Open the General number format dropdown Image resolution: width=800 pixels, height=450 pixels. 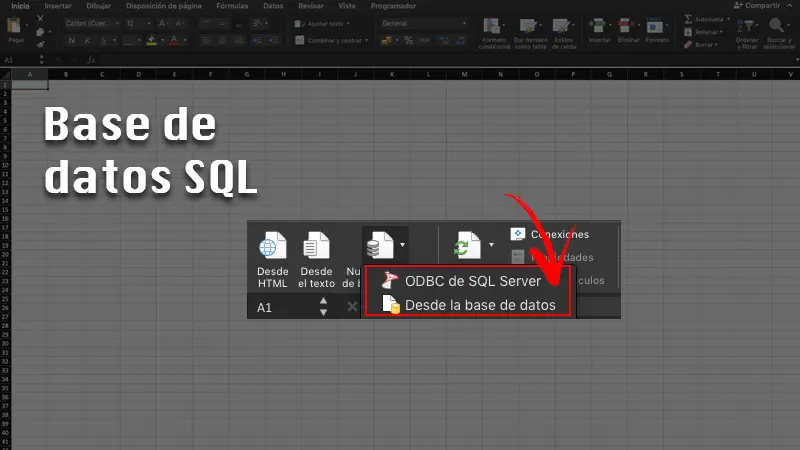tap(423, 23)
